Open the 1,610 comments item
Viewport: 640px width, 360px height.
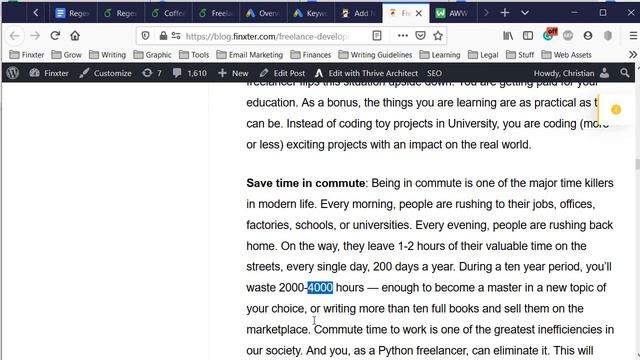(x=189, y=73)
